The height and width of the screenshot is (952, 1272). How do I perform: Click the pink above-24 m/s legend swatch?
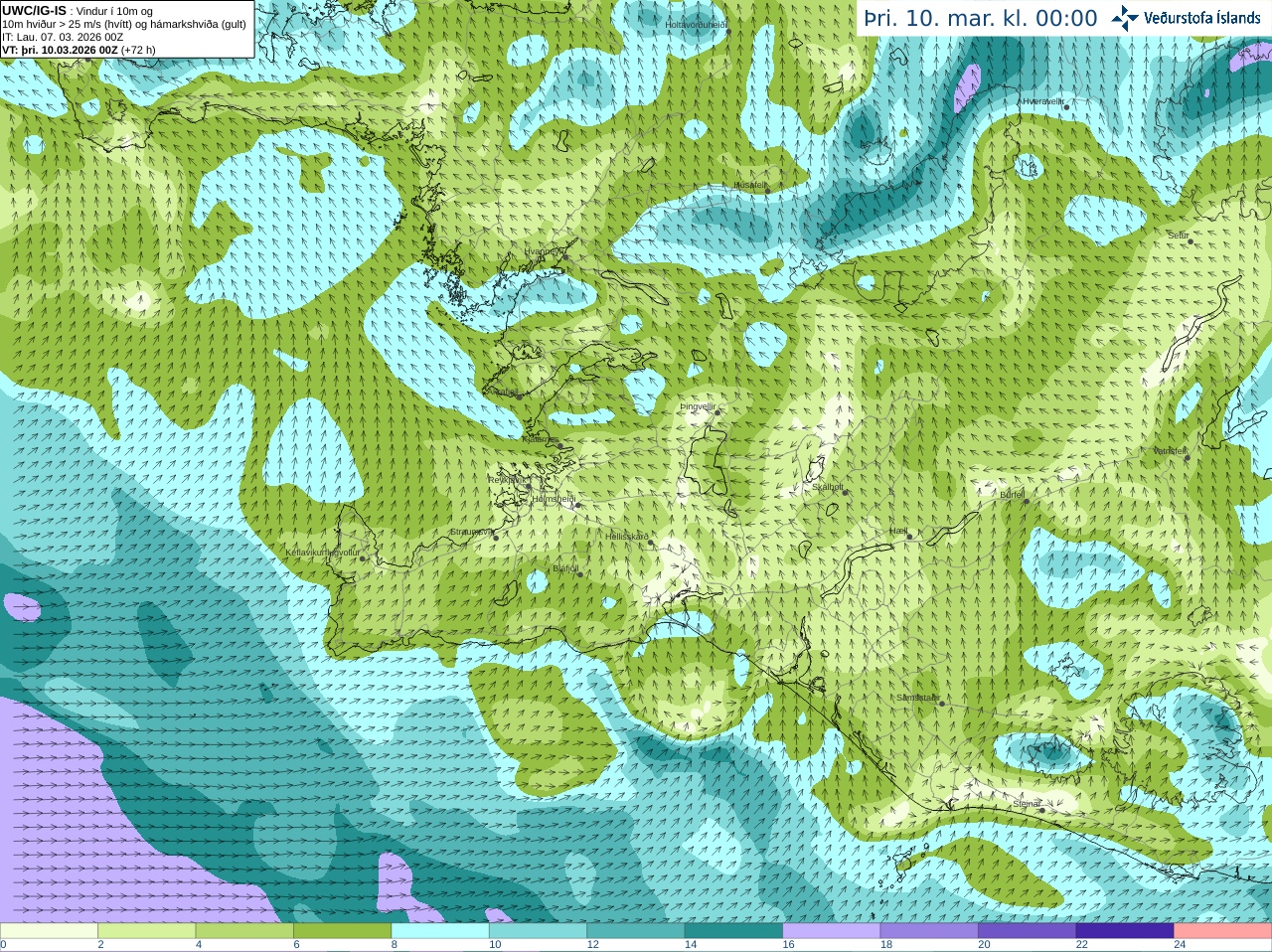pos(1223,931)
